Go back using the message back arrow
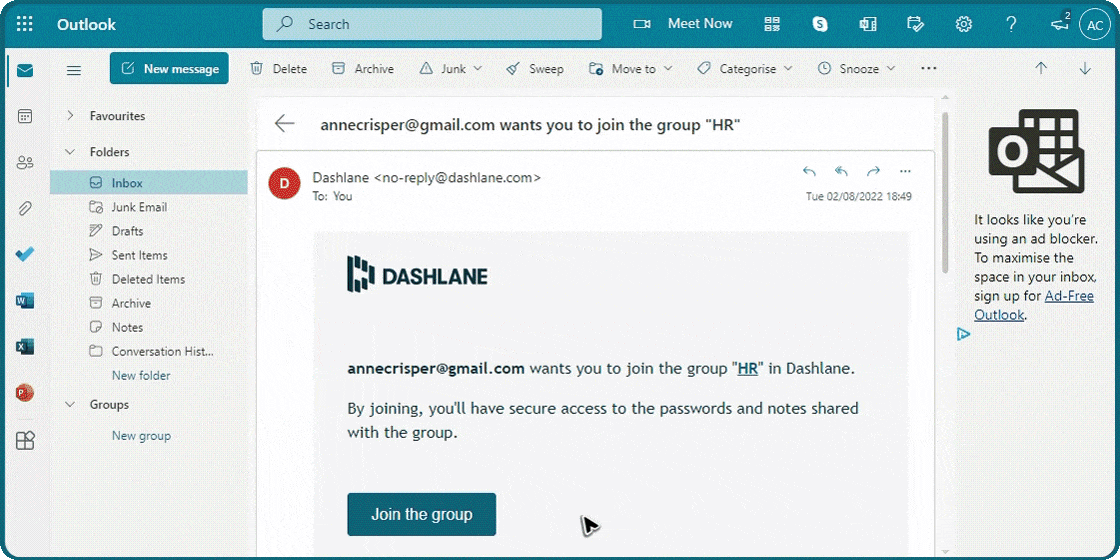 tap(284, 124)
